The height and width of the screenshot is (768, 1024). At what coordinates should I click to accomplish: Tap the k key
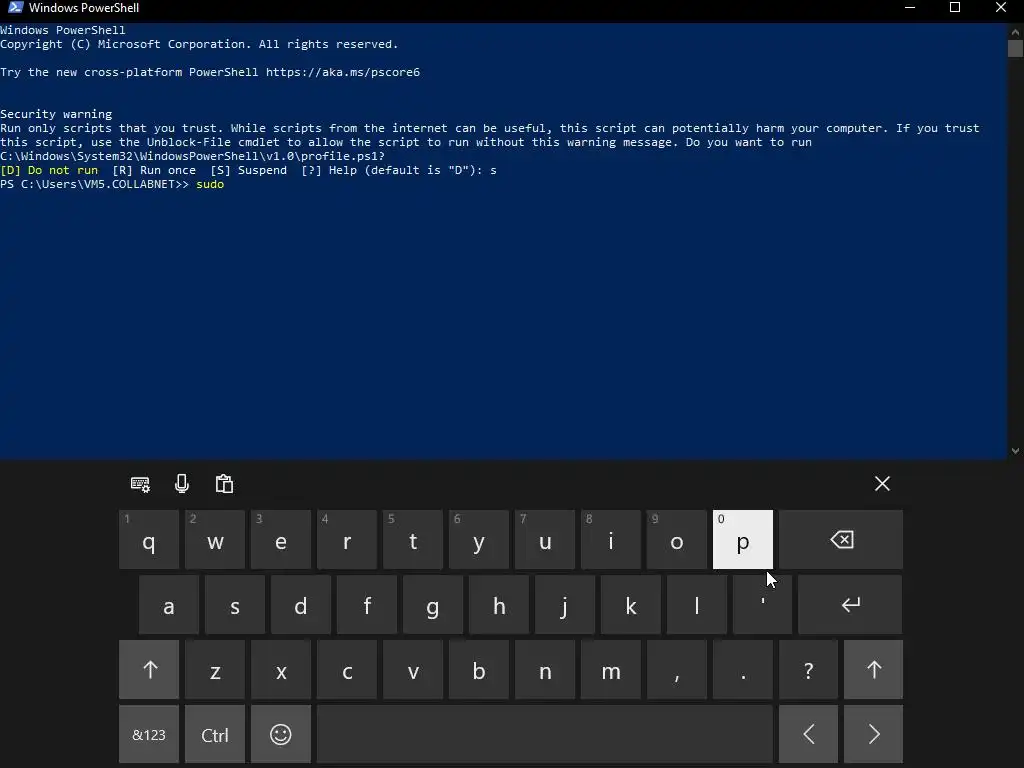(630, 605)
